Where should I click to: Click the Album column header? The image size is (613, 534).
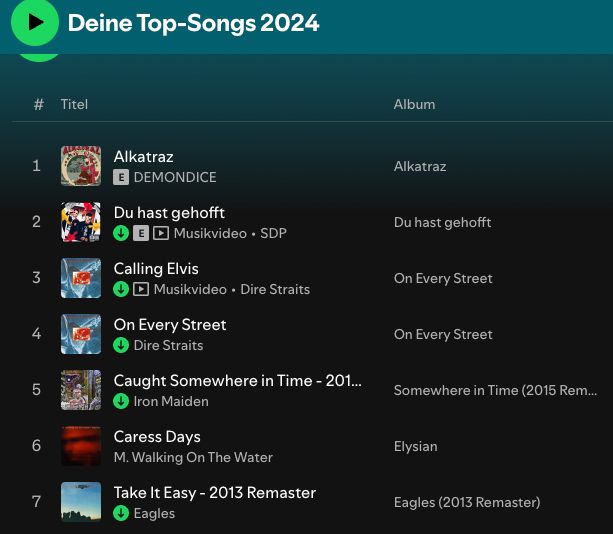[414, 104]
